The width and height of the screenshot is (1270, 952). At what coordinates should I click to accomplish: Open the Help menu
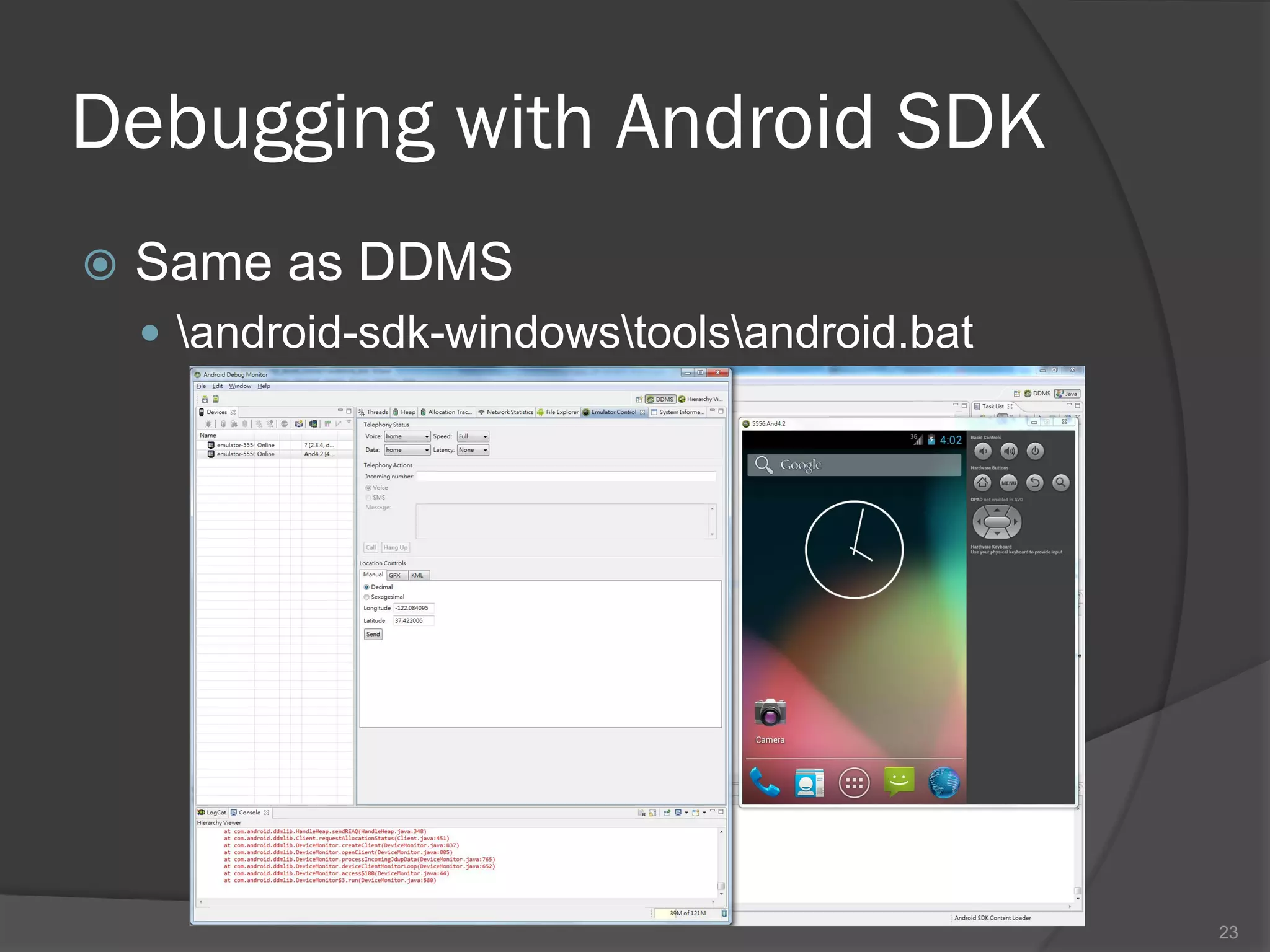pyautogui.click(x=264, y=386)
